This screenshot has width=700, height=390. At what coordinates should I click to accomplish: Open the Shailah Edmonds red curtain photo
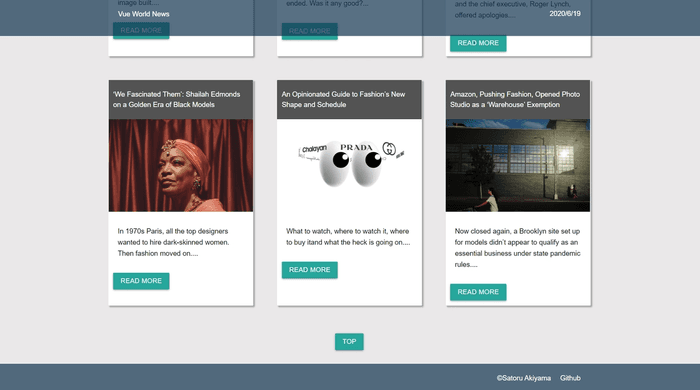coord(181,165)
